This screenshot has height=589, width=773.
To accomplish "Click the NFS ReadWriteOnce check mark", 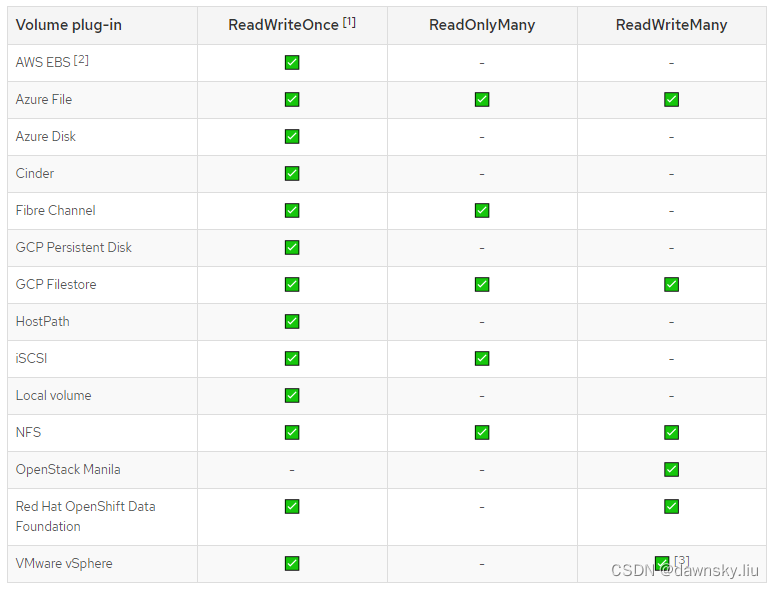I will 292,432.
